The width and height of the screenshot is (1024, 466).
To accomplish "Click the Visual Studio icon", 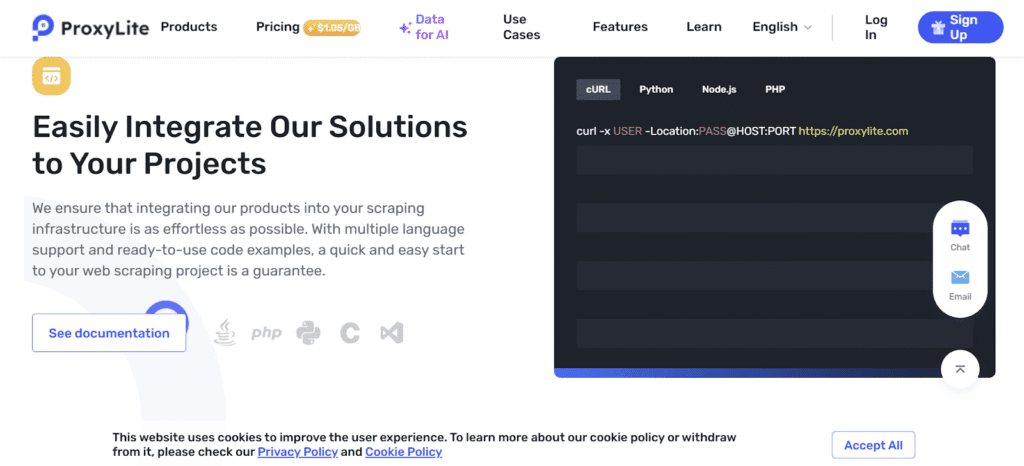I will coord(391,333).
